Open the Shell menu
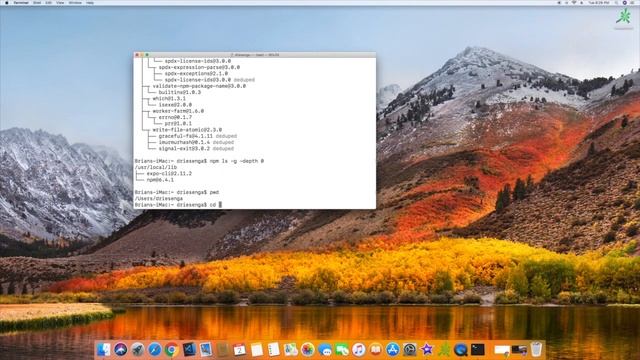The height and width of the screenshot is (360, 640). 37,2
